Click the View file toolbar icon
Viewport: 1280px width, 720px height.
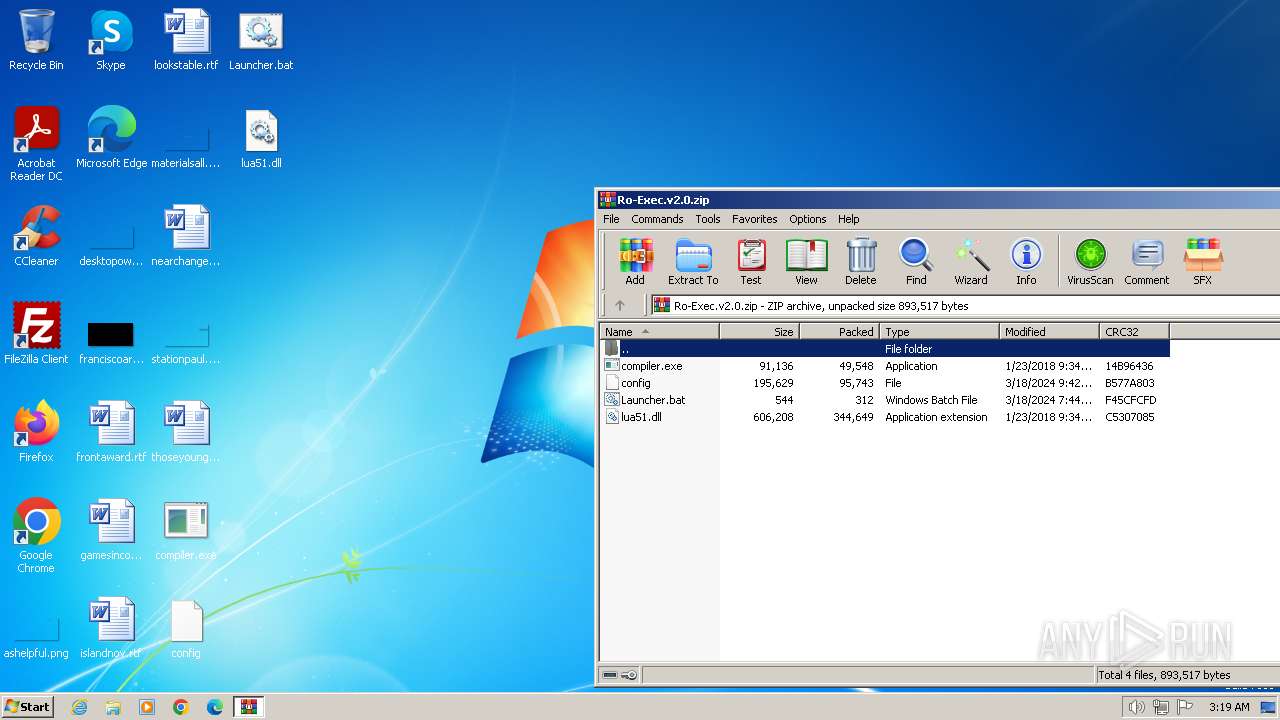pyautogui.click(x=806, y=262)
